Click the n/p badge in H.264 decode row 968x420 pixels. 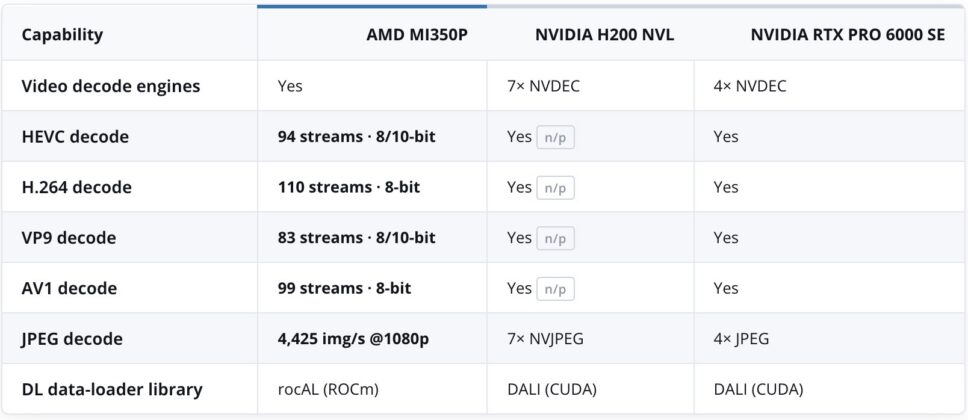point(556,188)
